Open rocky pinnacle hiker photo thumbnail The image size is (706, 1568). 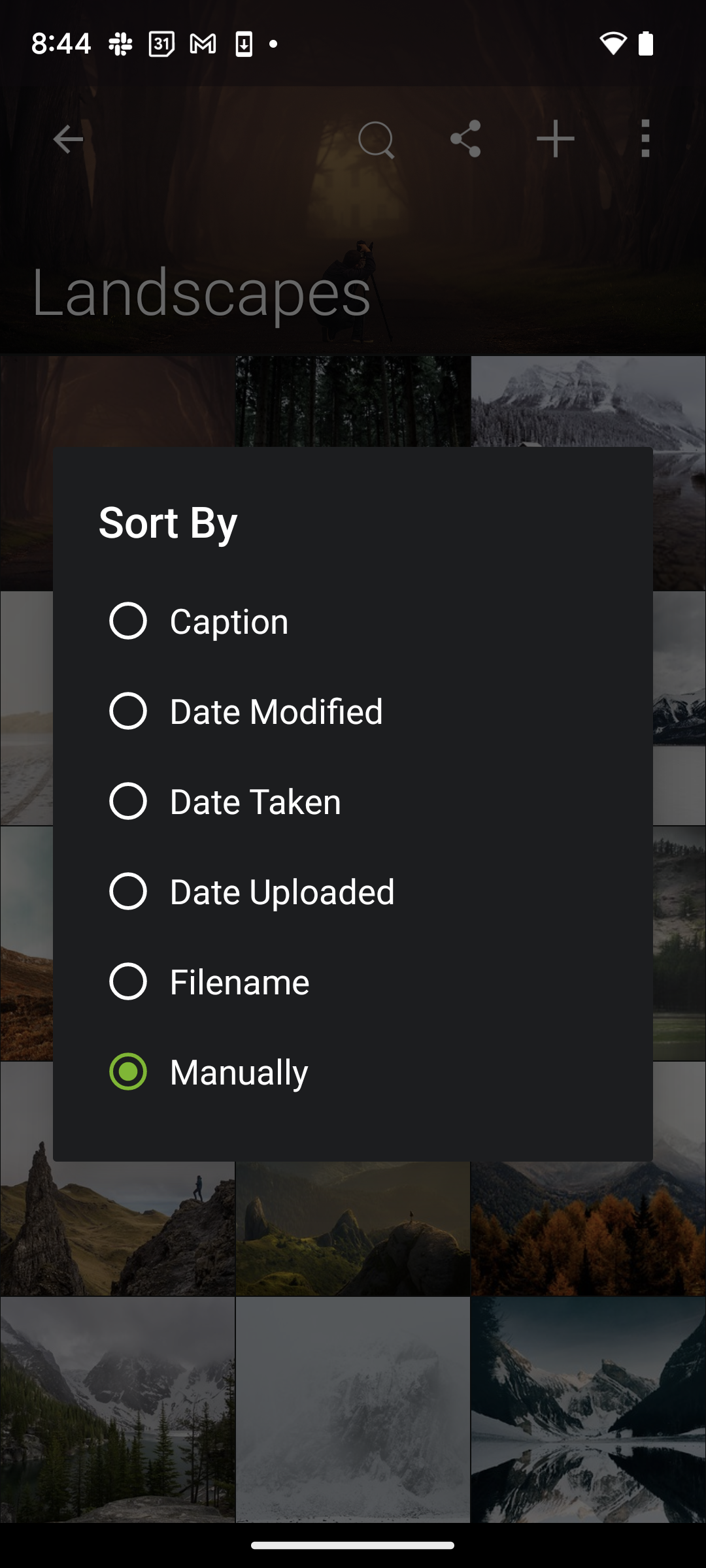click(118, 1228)
